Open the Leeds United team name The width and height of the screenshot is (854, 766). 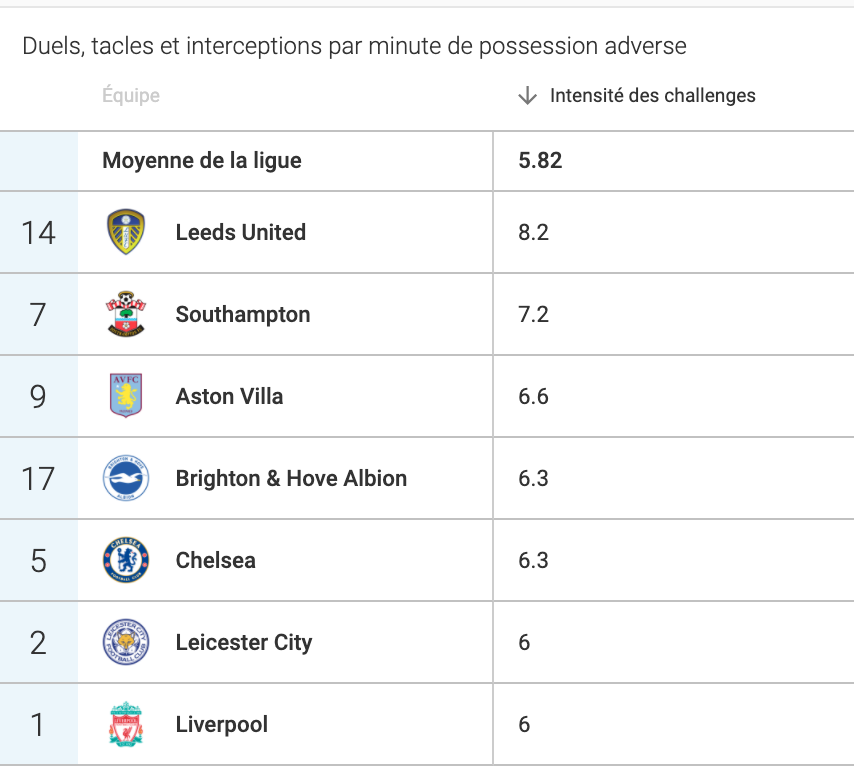(x=241, y=232)
